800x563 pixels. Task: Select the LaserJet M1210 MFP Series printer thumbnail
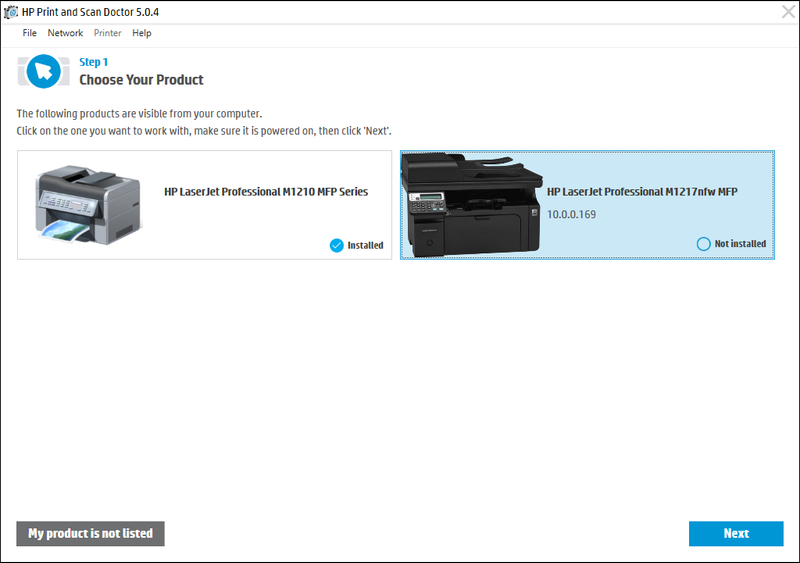click(x=88, y=204)
